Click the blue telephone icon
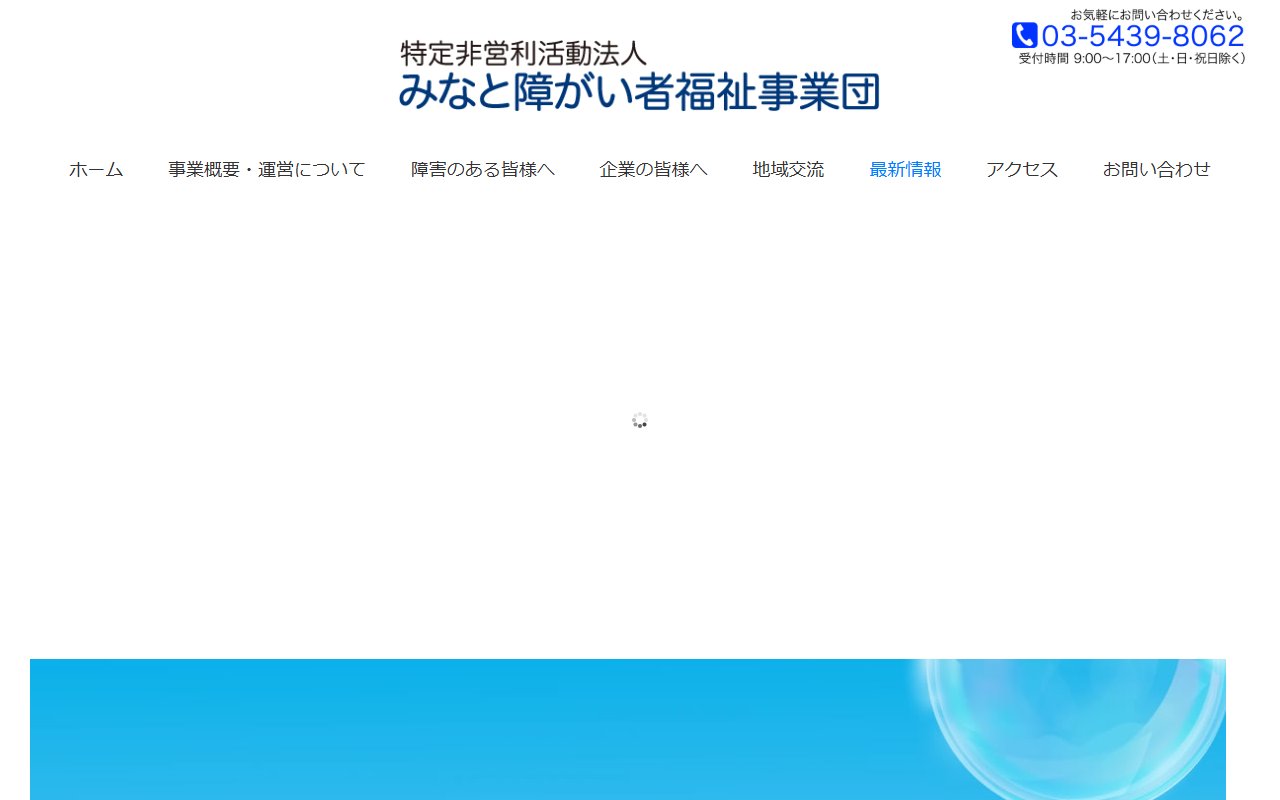Screen dimensions: 1280x800 (x=1024, y=35)
